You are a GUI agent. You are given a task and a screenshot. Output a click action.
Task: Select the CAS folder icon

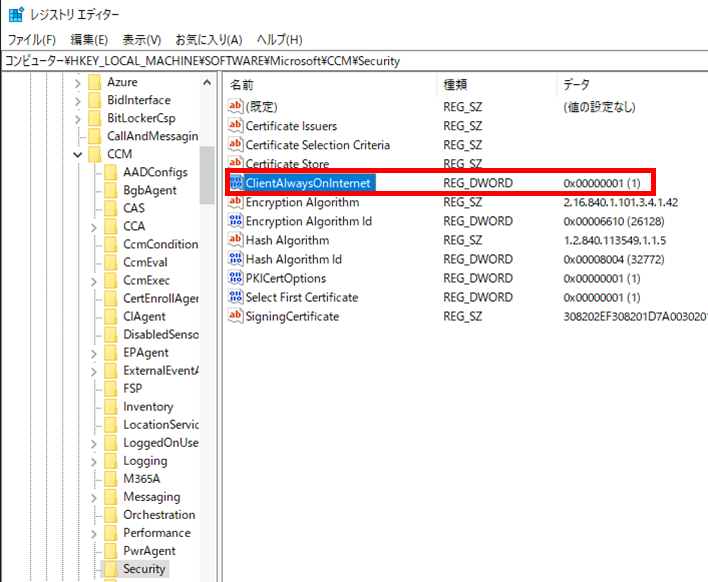[111, 209]
